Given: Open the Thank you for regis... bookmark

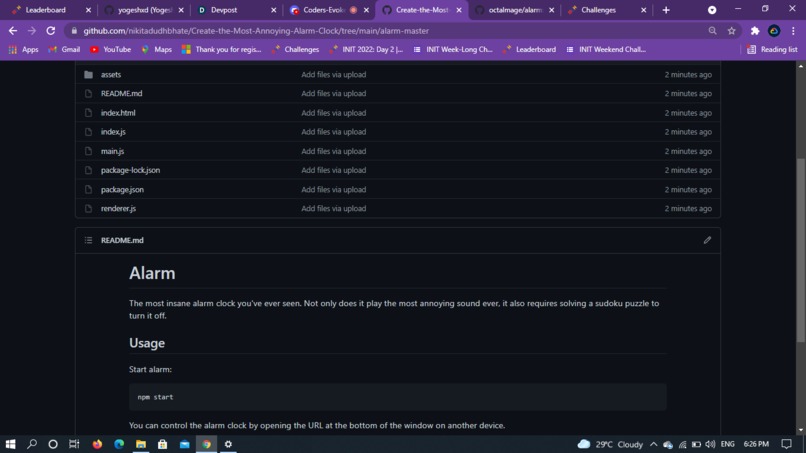Looking at the screenshot, I should [x=222, y=49].
